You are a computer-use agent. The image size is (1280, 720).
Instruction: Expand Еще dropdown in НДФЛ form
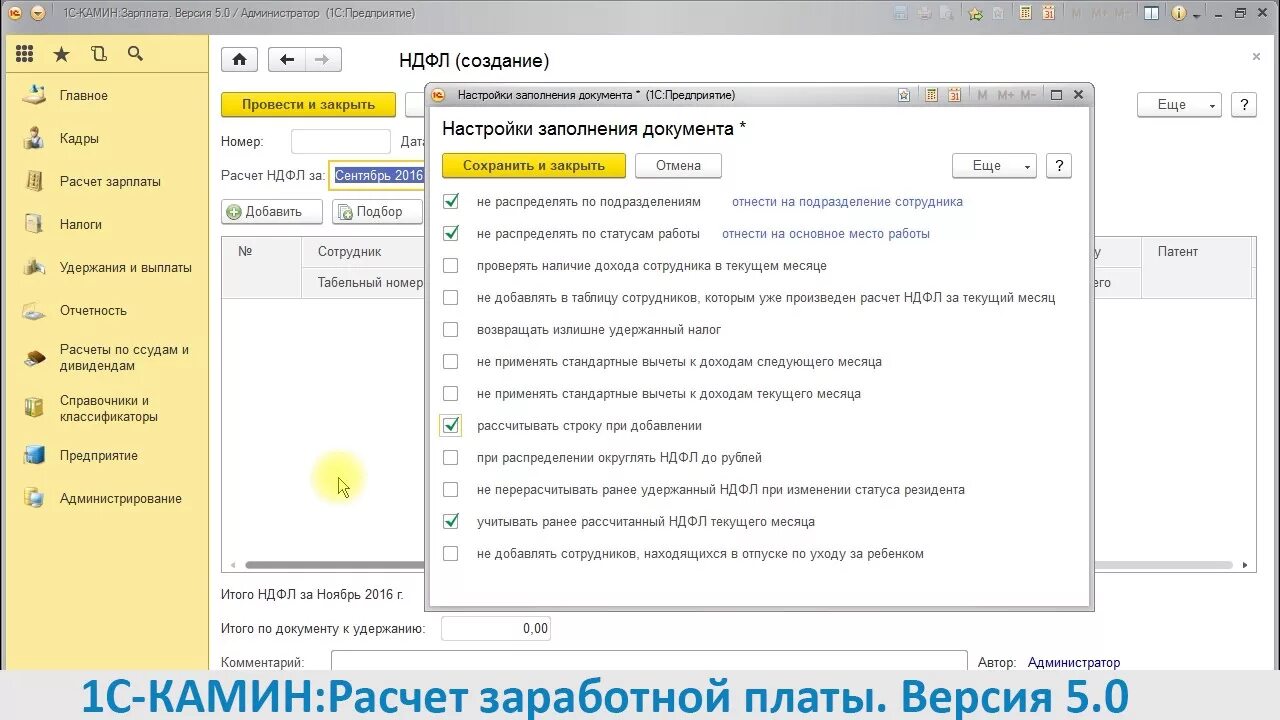tap(1179, 105)
